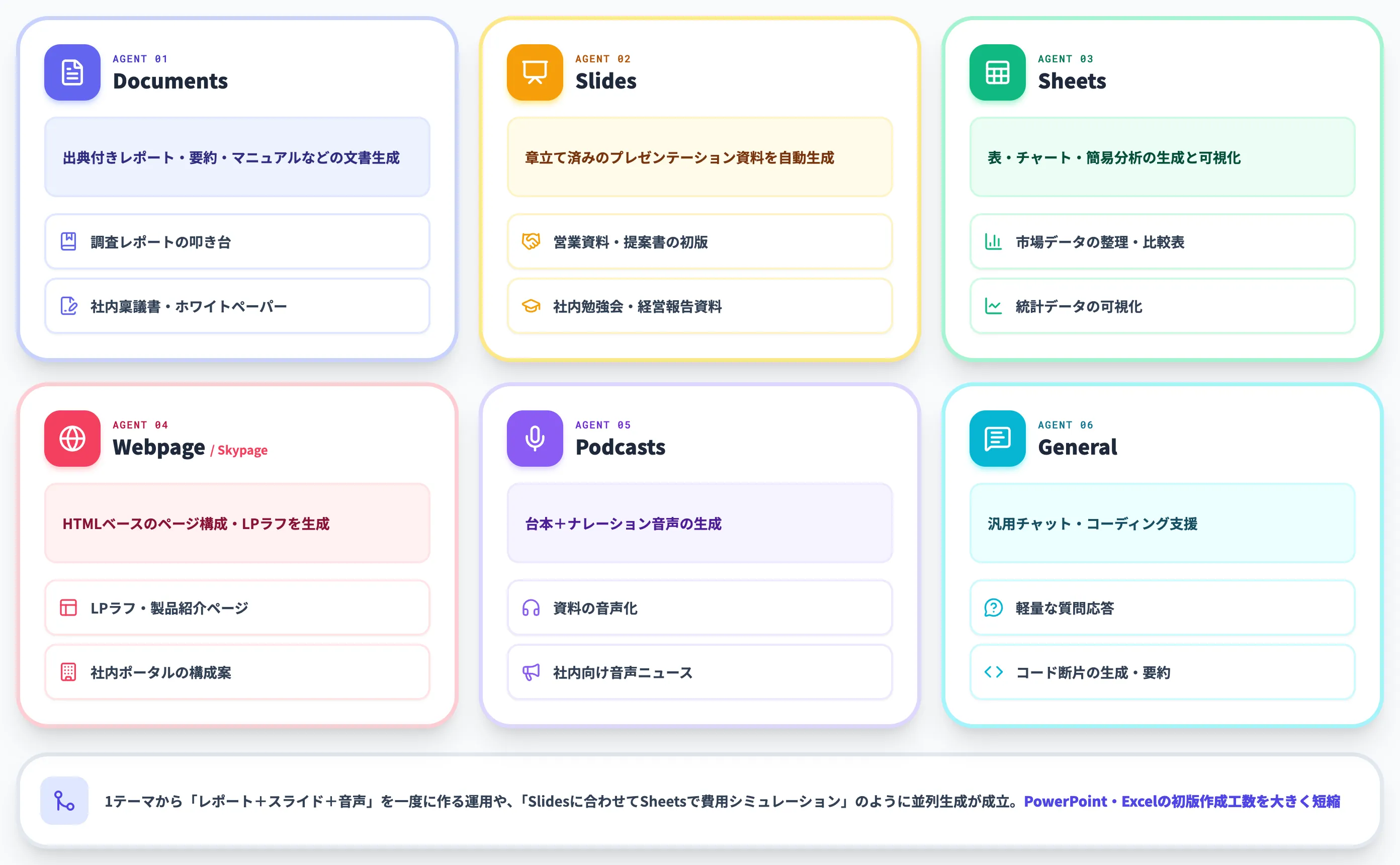Screen dimensions: 1400x865
Task: Click the 台本+ナレーション音声の生成 description box
Action: click(x=700, y=524)
